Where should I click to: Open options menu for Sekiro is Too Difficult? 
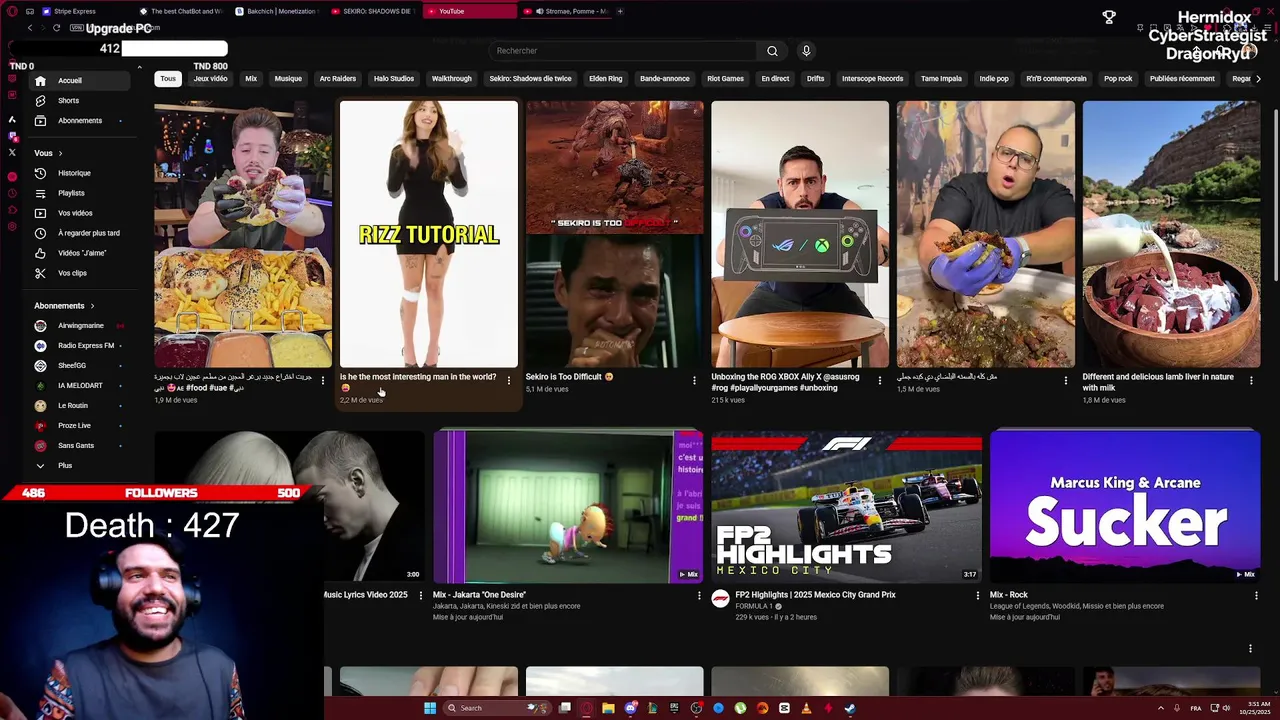pos(694,380)
